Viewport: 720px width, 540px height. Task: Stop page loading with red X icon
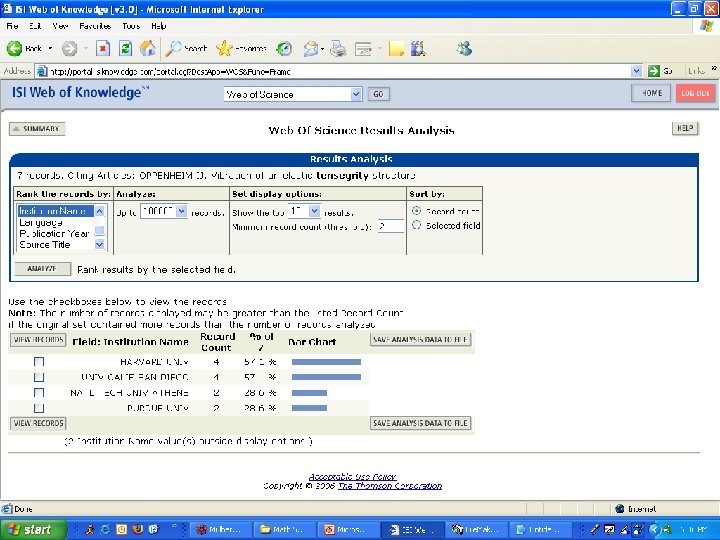point(103,48)
